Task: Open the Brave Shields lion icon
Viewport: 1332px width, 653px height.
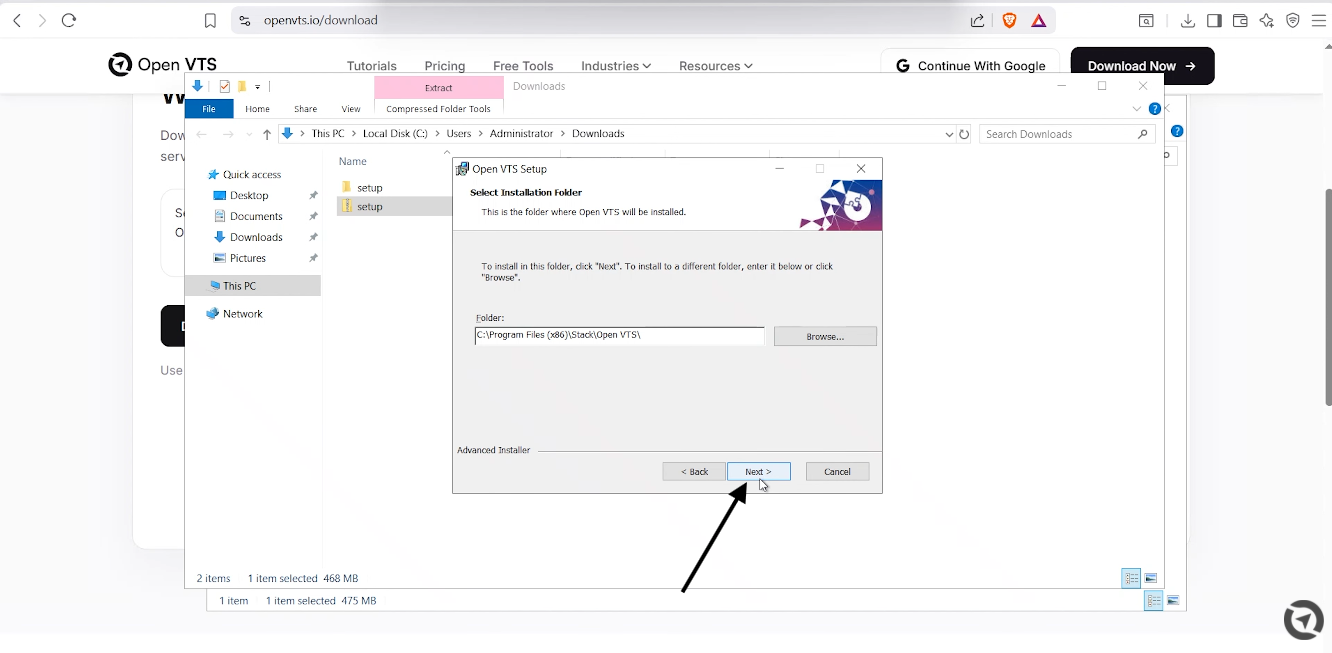Action: pos(1009,20)
